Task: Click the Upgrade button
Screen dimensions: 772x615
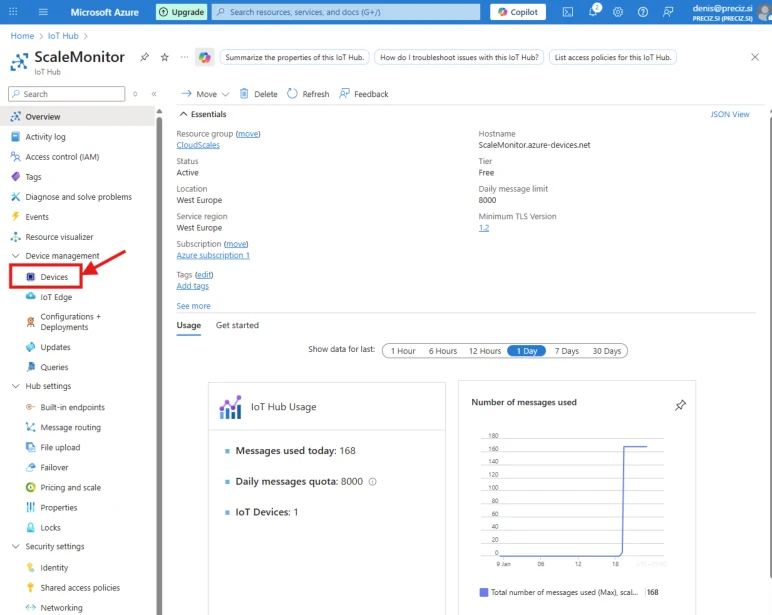Action: [x=182, y=12]
